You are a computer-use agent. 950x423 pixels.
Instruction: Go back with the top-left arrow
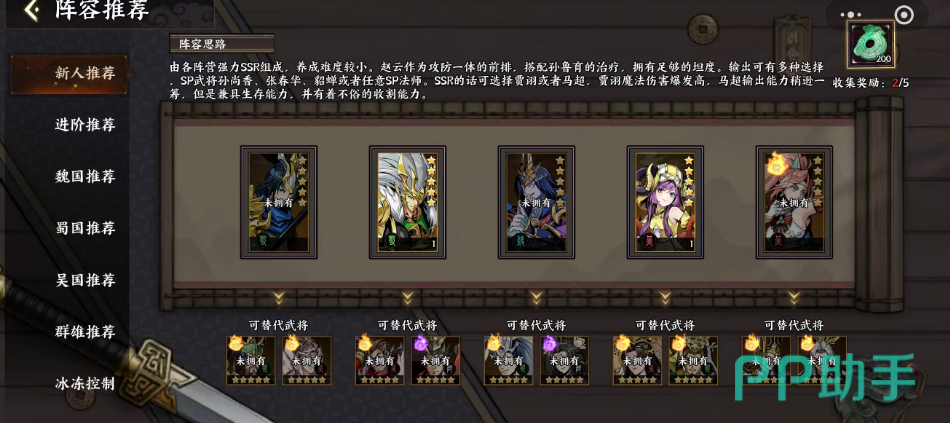(x=30, y=10)
